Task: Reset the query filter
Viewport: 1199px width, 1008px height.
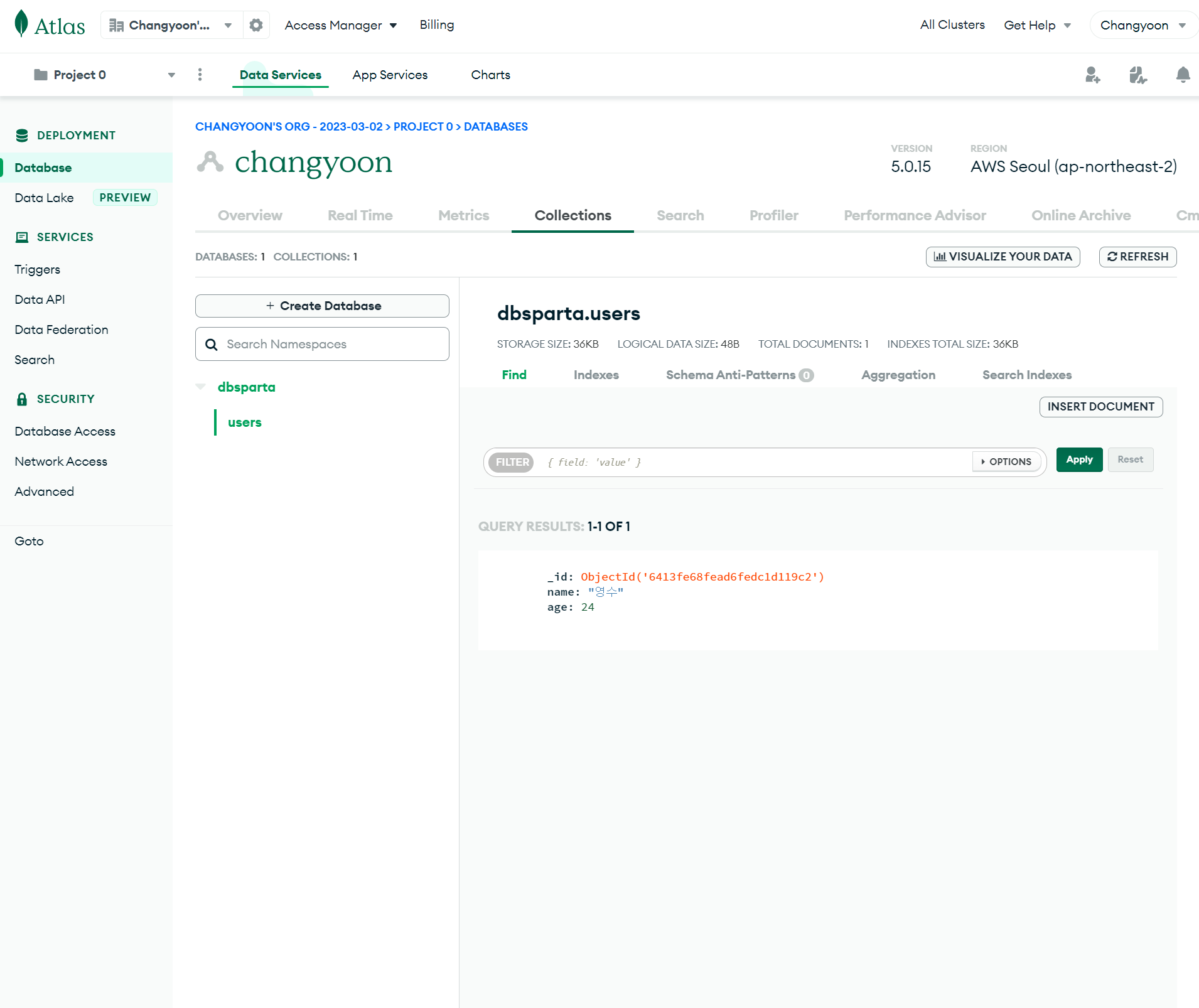Action: click(x=1131, y=459)
